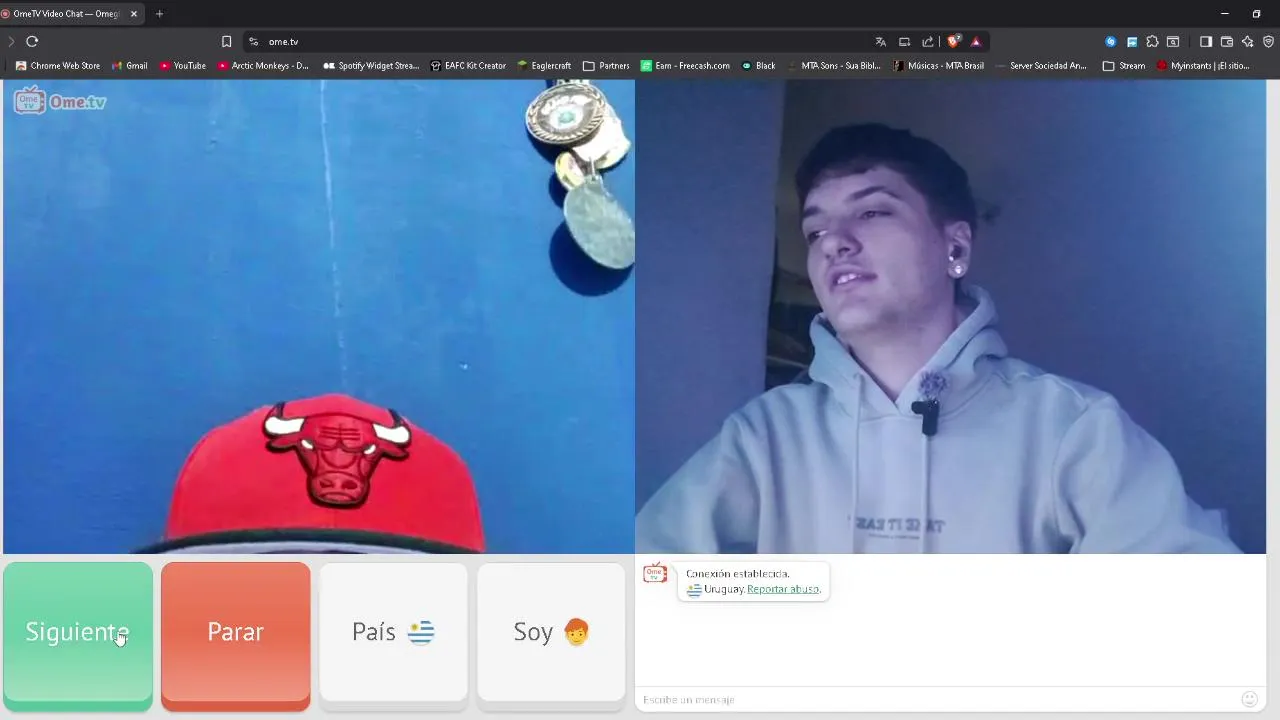Open a new tab with plus button

point(159,14)
